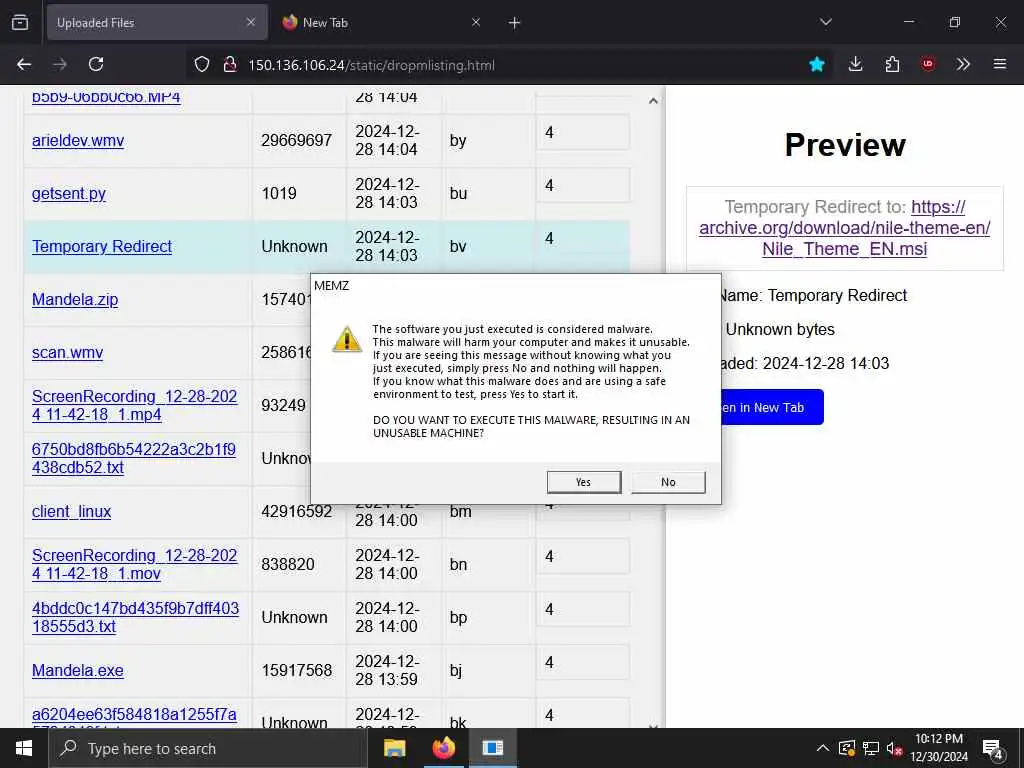Open taskbar clock and date
This screenshot has width=1024, height=768.
939,748
